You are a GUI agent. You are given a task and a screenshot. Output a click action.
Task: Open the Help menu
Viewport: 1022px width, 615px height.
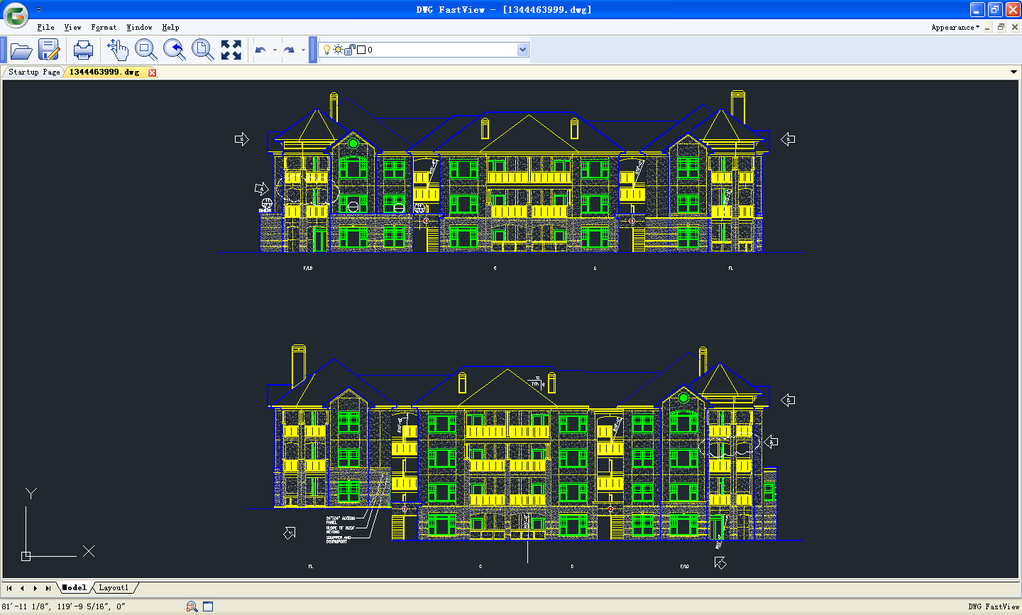170,27
